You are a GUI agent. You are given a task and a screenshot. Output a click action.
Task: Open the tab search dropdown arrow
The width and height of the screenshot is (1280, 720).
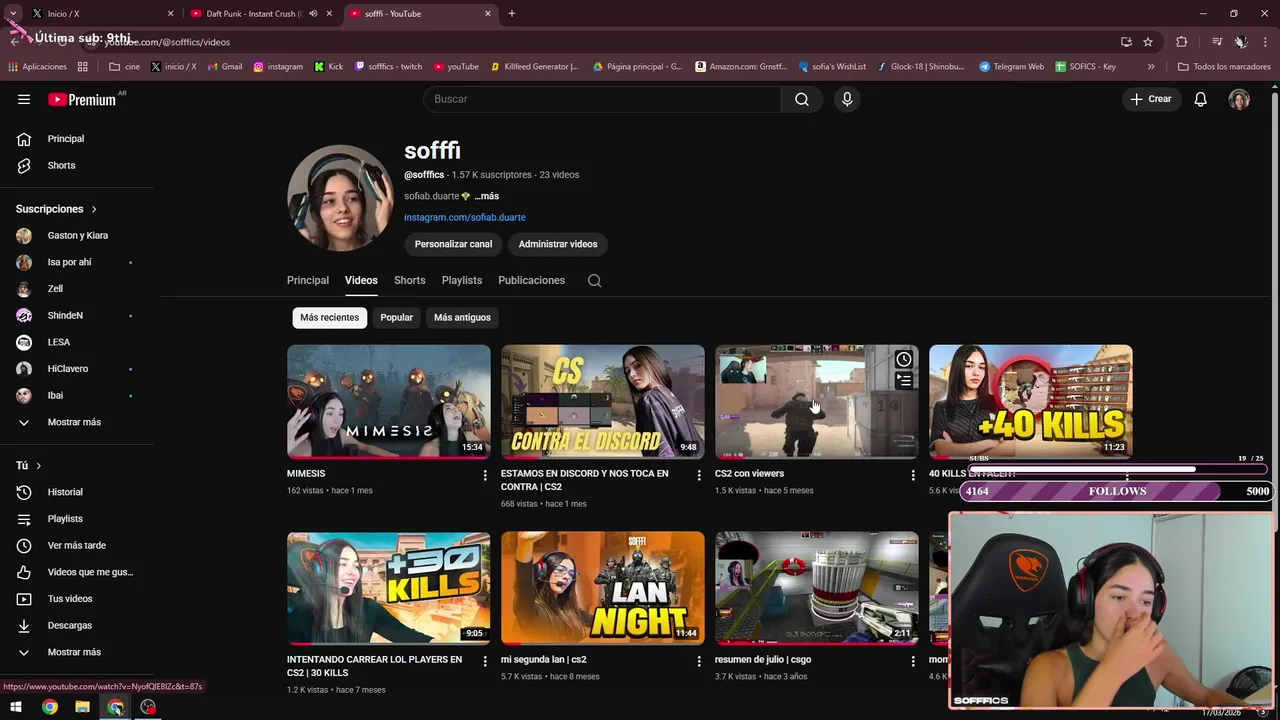coord(13,14)
